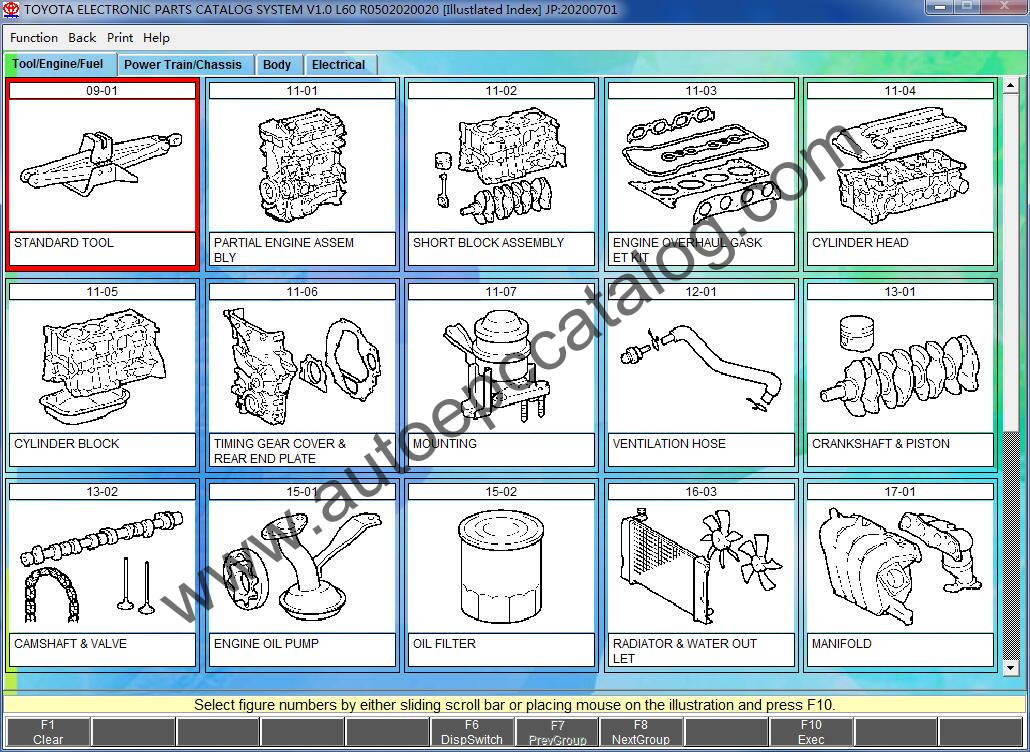
Task: Click the scrollbar up arrow
Action: (x=1010, y=85)
